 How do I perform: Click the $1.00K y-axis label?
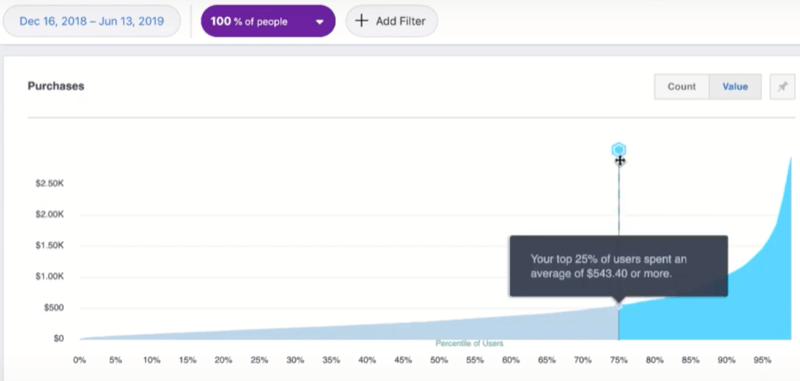click(x=49, y=277)
